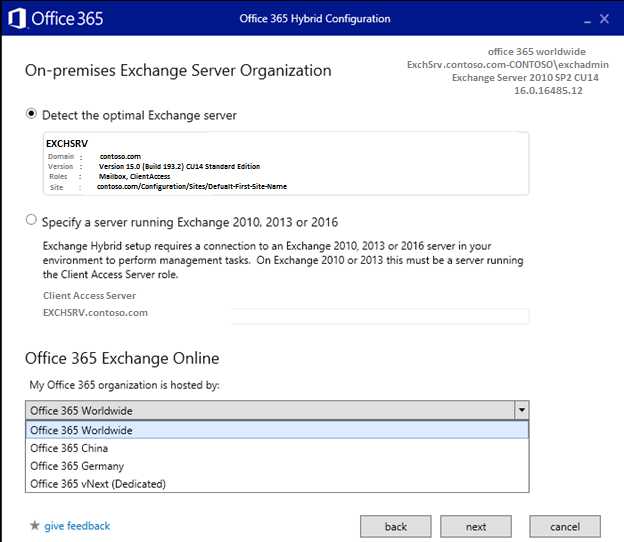The image size is (624, 542).
Task: Click On-premises Exchange Server Organization heading
Action: pos(178,70)
